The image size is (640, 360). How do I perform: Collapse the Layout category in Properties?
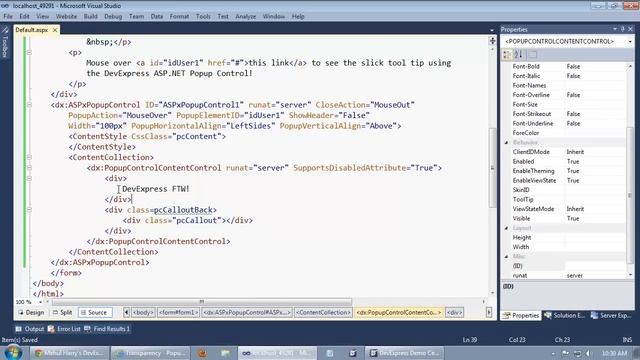[x=507, y=228]
